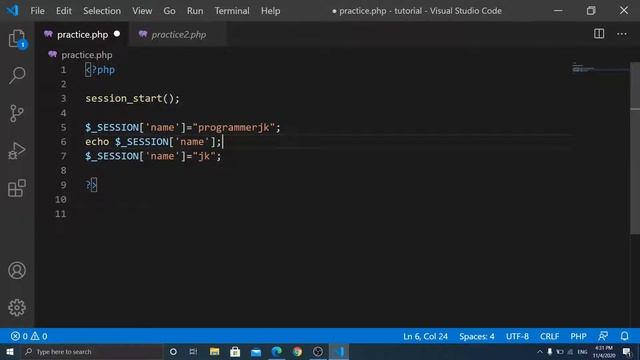The image size is (640, 360).
Task: Open the Accounts menu icon
Action: pyautogui.click(x=17, y=271)
